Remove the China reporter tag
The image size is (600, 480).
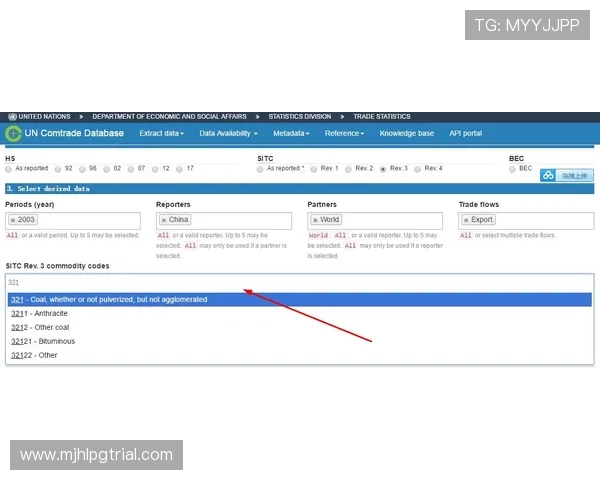[163, 220]
